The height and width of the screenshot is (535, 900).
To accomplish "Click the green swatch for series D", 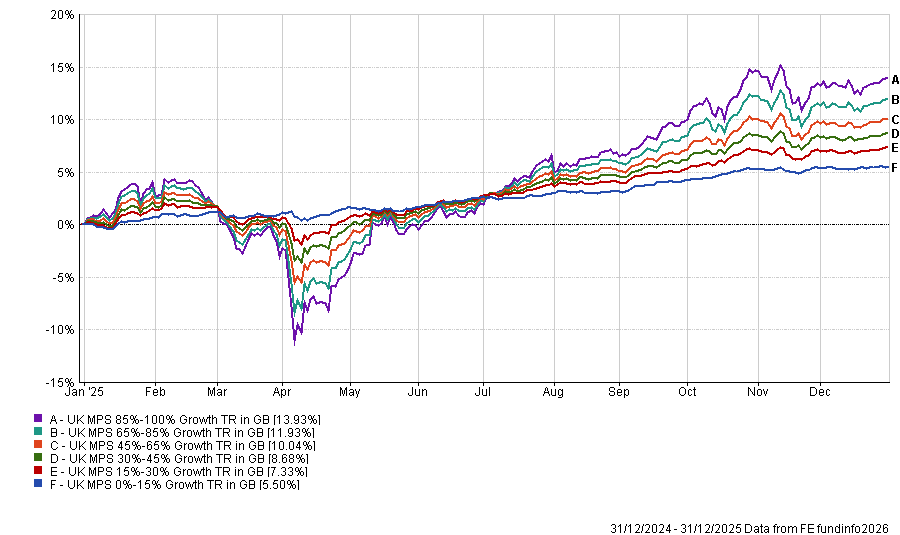I will click(38, 458).
